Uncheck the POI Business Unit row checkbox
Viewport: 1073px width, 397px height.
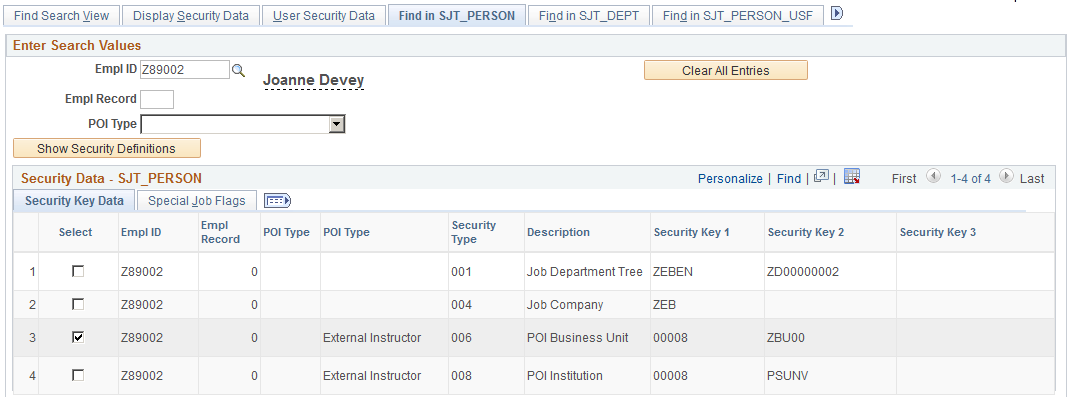coord(79,337)
